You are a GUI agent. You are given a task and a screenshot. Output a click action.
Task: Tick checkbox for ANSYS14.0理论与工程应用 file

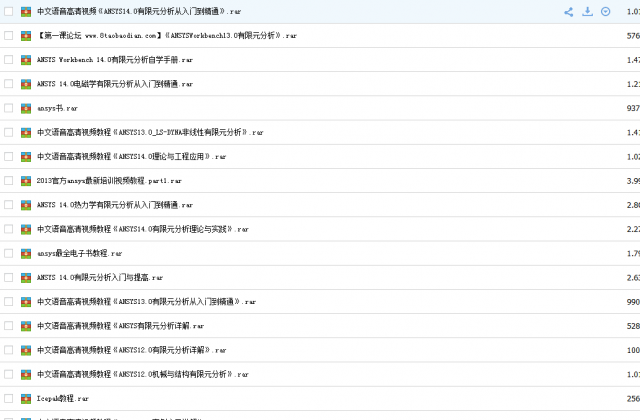[x=9, y=156]
